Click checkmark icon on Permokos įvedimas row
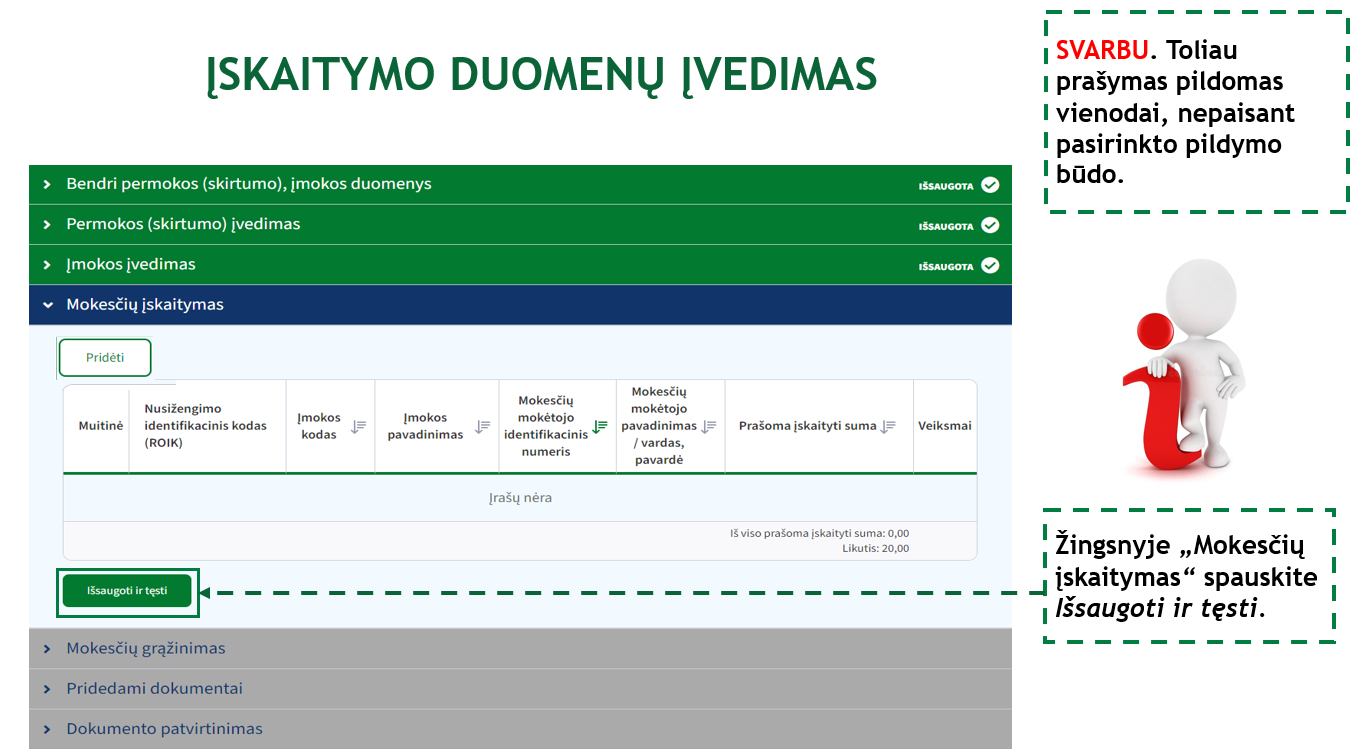The width and height of the screenshot is (1360, 753). tap(990, 225)
